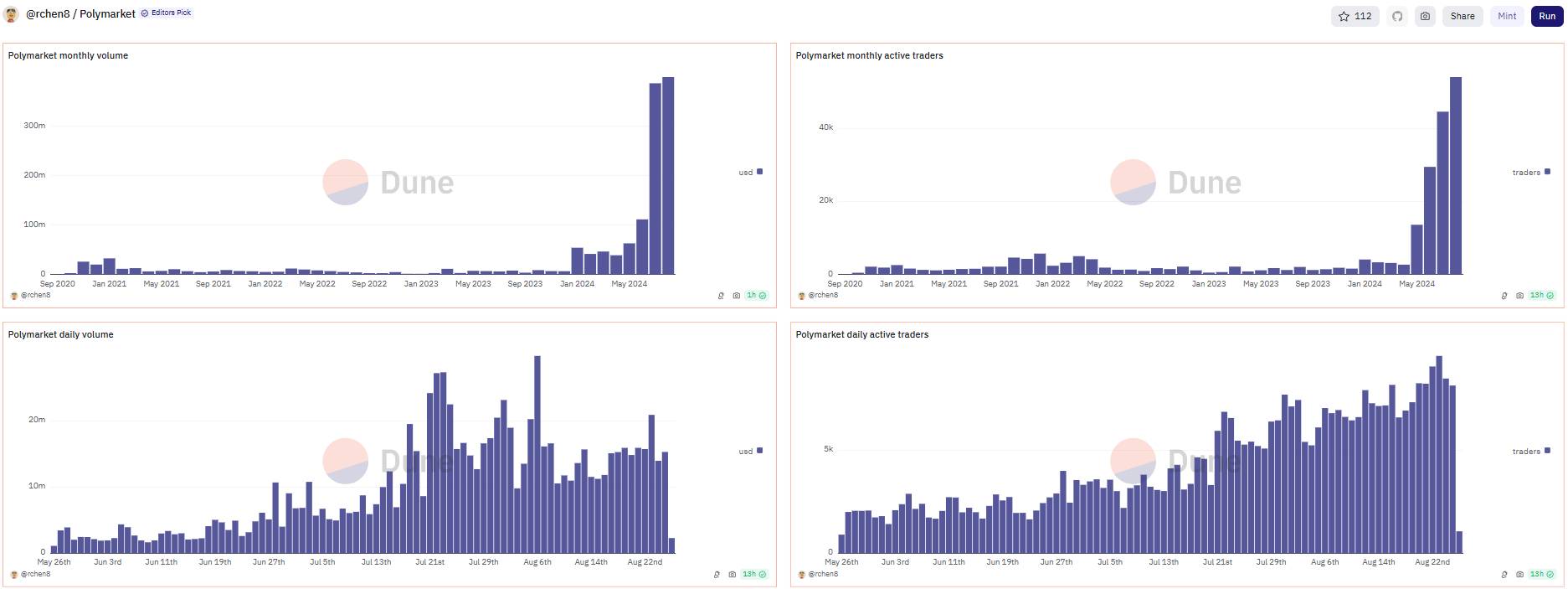Viewport: 1568px width, 589px height.
Task: Toggle usd series in monthly volume legend
Action: (x=750, y=173)
